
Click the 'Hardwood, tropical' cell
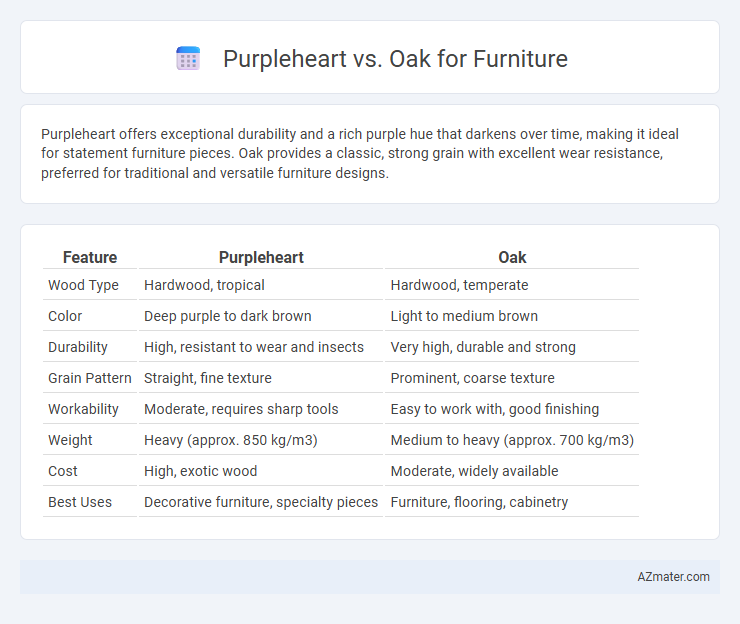click(204, 285)
